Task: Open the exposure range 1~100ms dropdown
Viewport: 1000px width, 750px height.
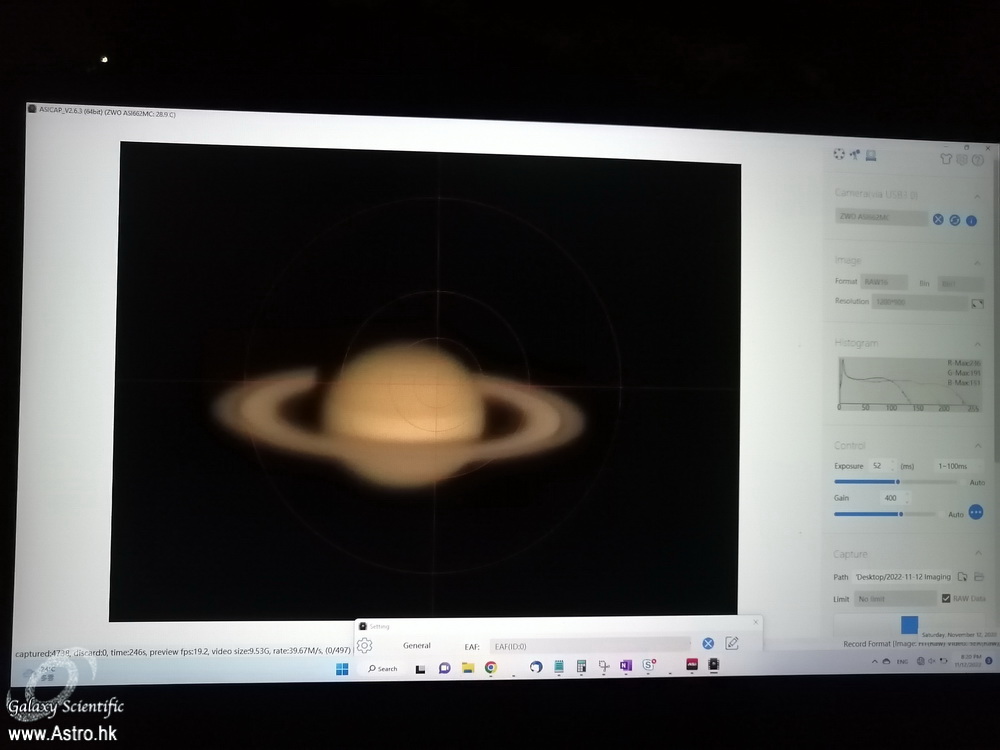Action: click(958, 466)
